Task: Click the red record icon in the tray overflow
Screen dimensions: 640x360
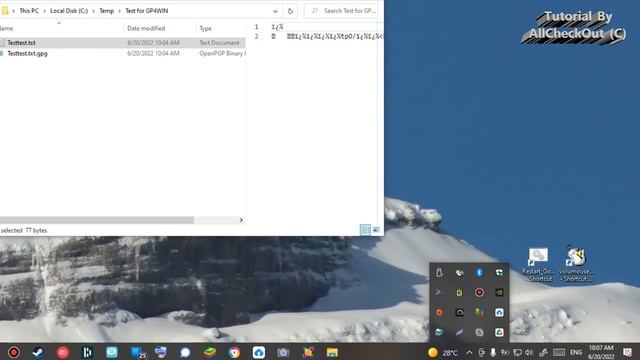Action: tap(479, 292)
